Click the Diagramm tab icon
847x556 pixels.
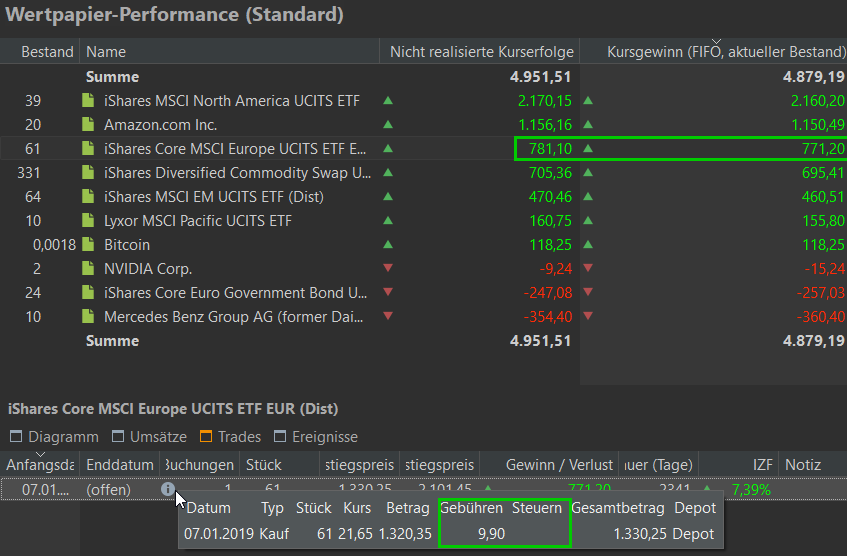tap(16, 436)
